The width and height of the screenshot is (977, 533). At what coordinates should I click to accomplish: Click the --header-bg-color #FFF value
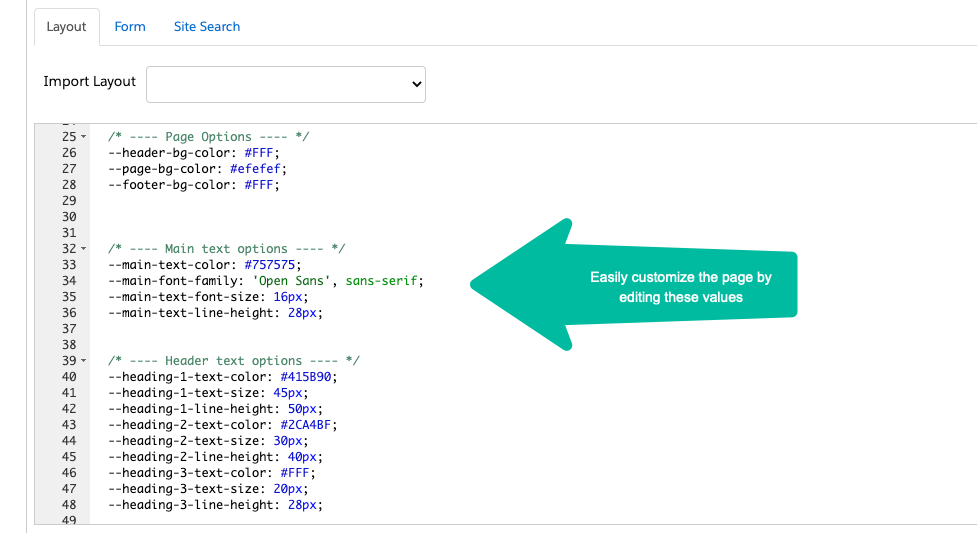coord(260,153)
